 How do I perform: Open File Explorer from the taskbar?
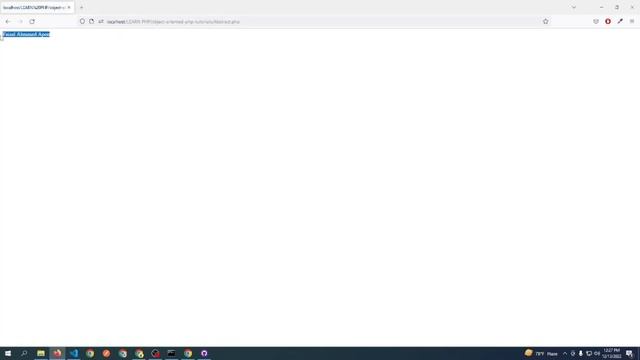click(x=41, y=353)
